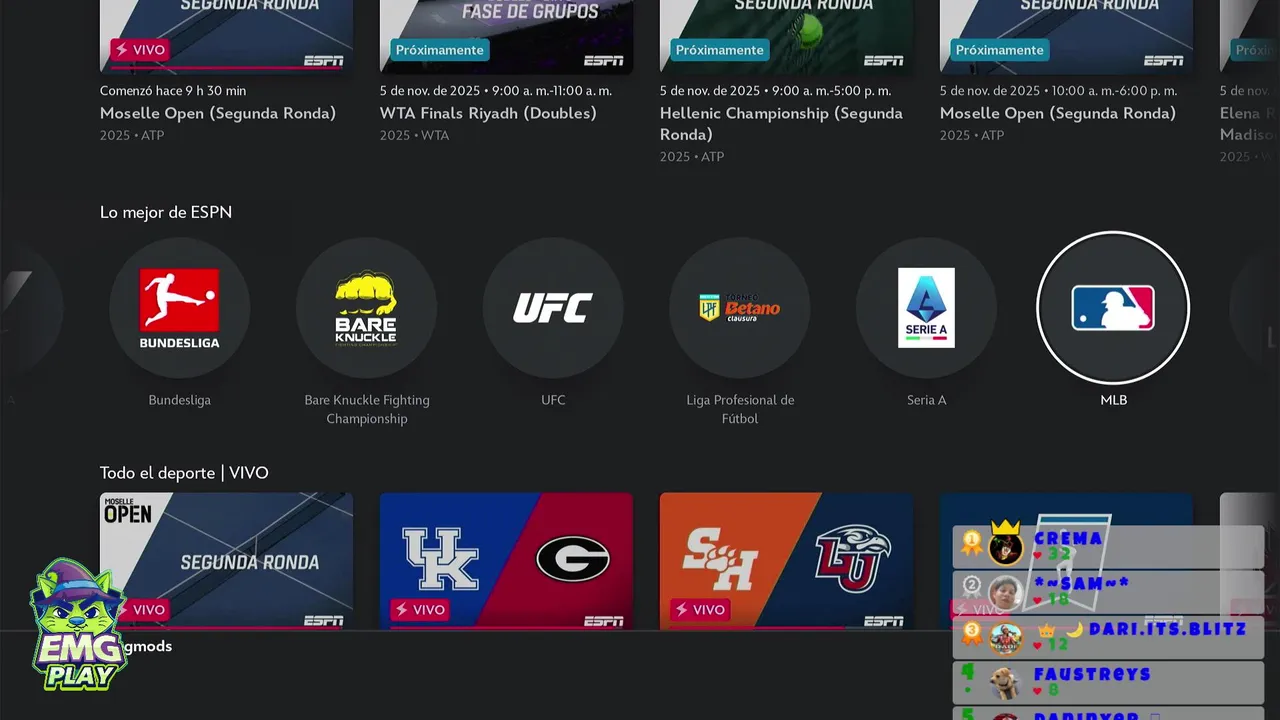The image size is (1280, 720).
Task: Click the 'MLB' label under the logo
Action: (1113, 400)
